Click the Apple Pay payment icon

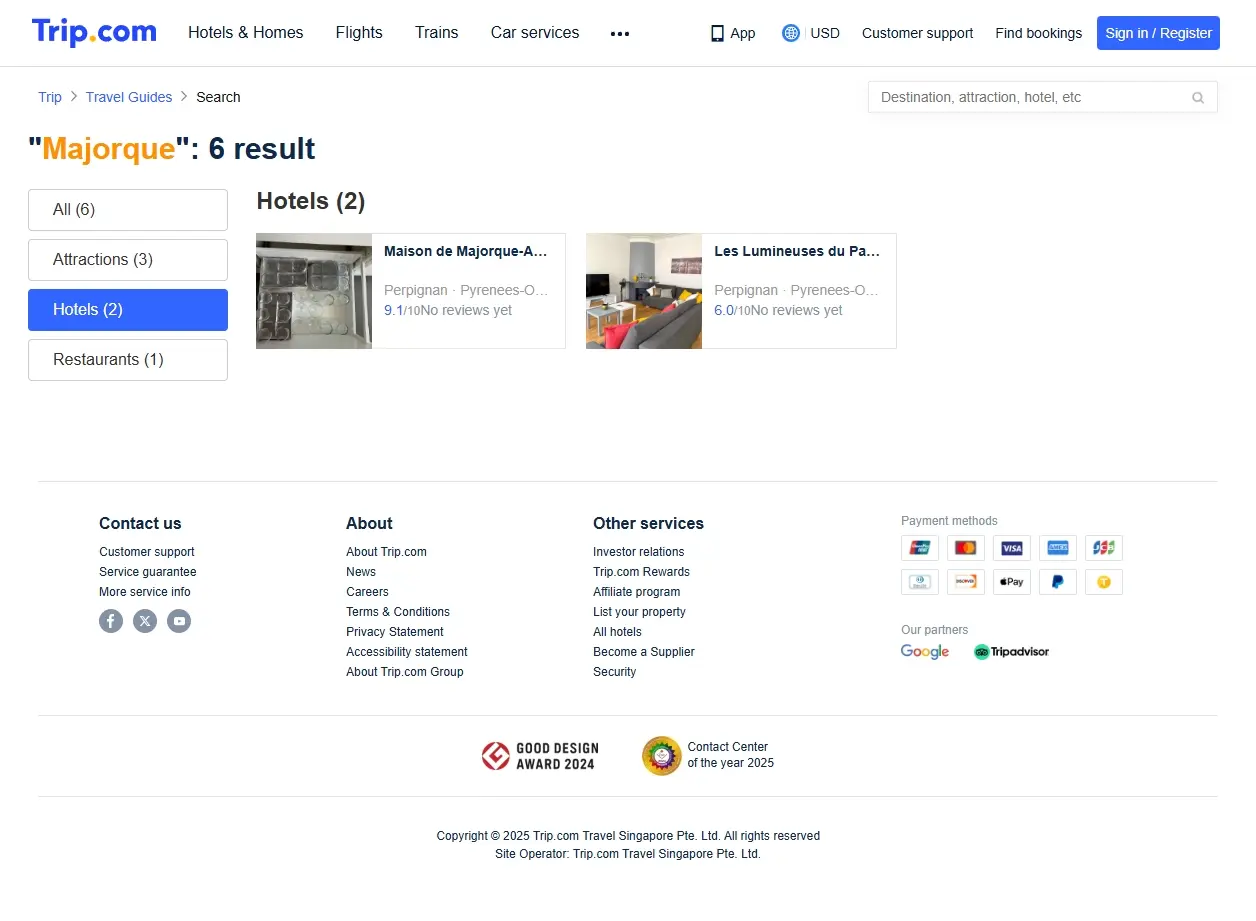click(x=1012, y=582)
